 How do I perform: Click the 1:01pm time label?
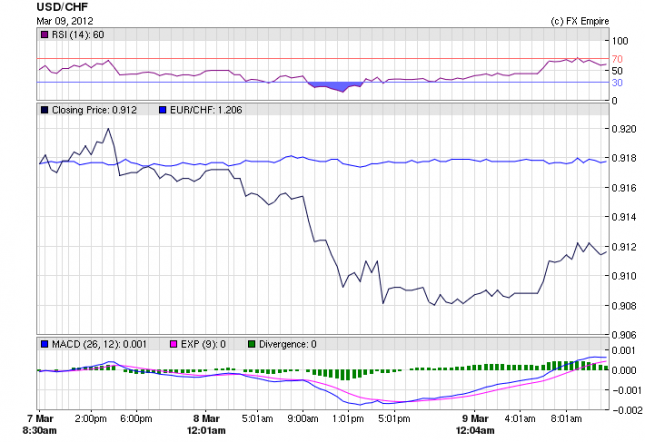(348, 419)
